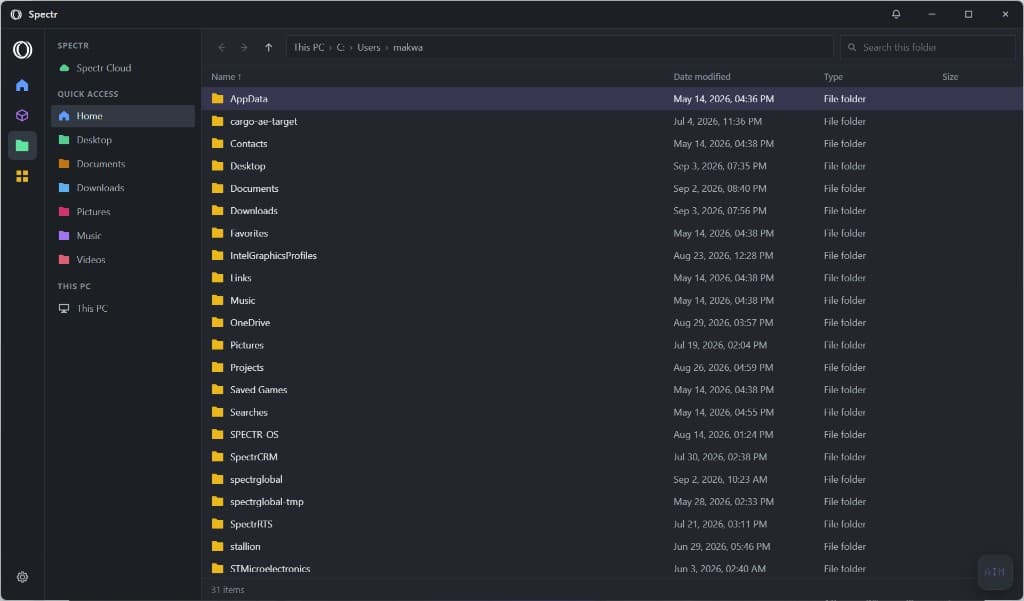Click the Users breadcrumb segment
Image resolution: width=1024 pixels, height=601 pixels.
pyautogui.click(x=368, y=48)
